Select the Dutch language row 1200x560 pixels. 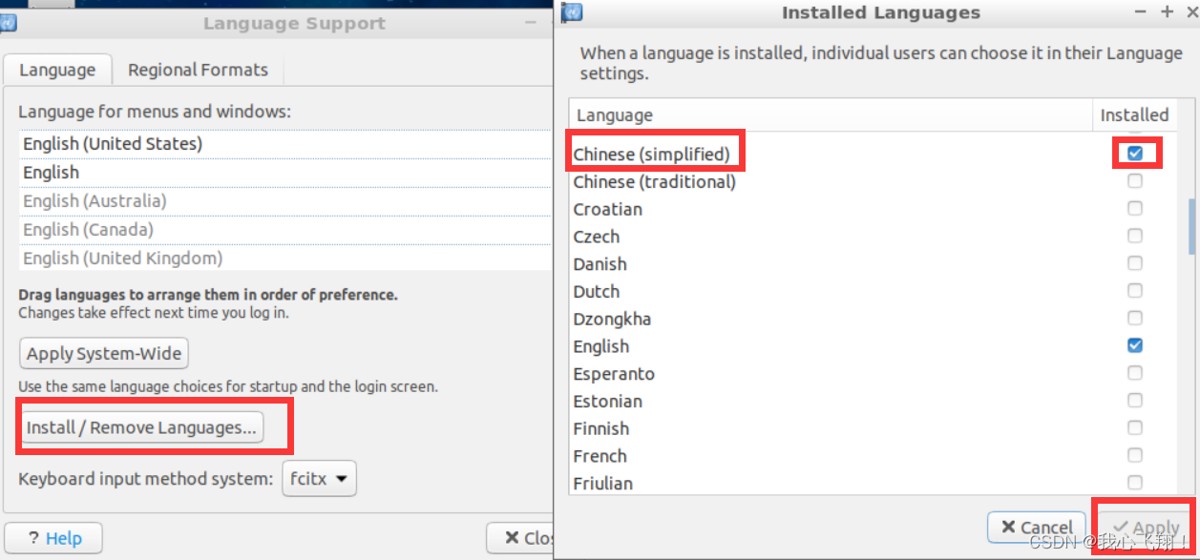(872, 291)
